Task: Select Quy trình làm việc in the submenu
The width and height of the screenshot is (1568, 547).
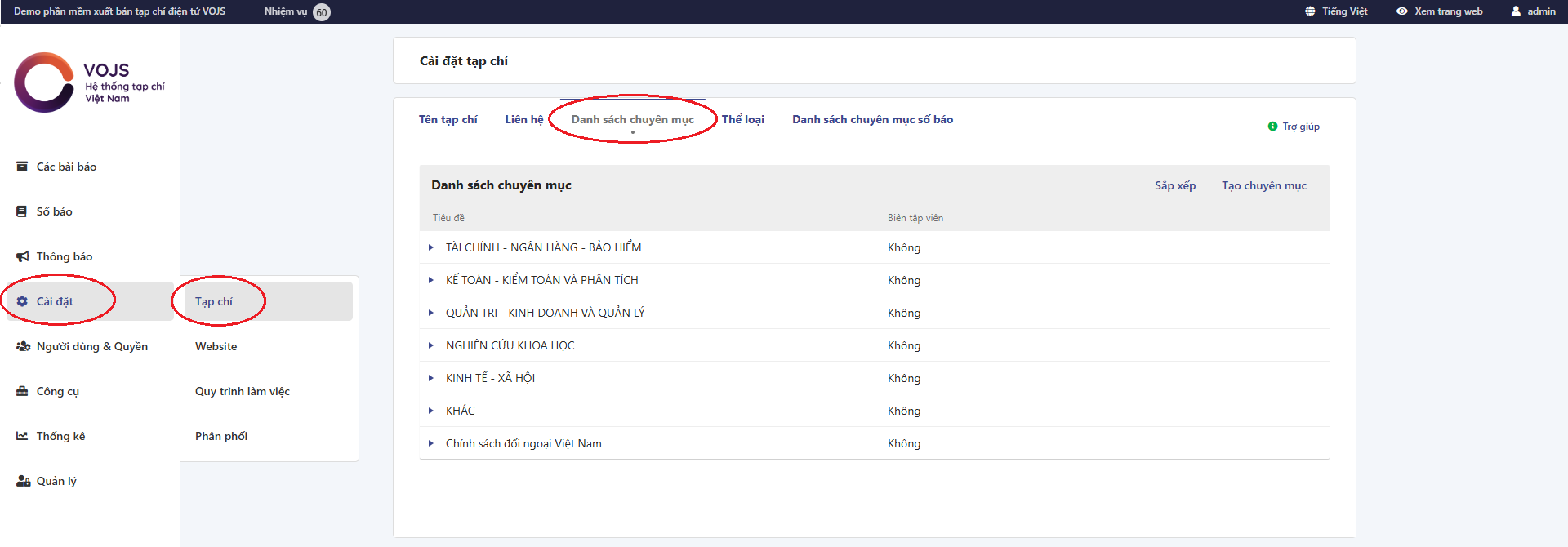Action: [242, 391]
